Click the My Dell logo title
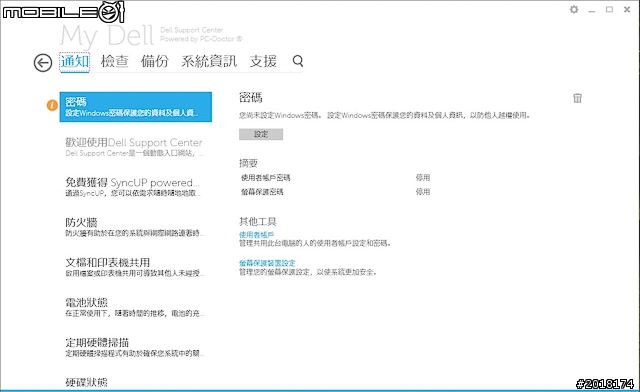This screenshot has width=640, height=392. coord(107,35)
